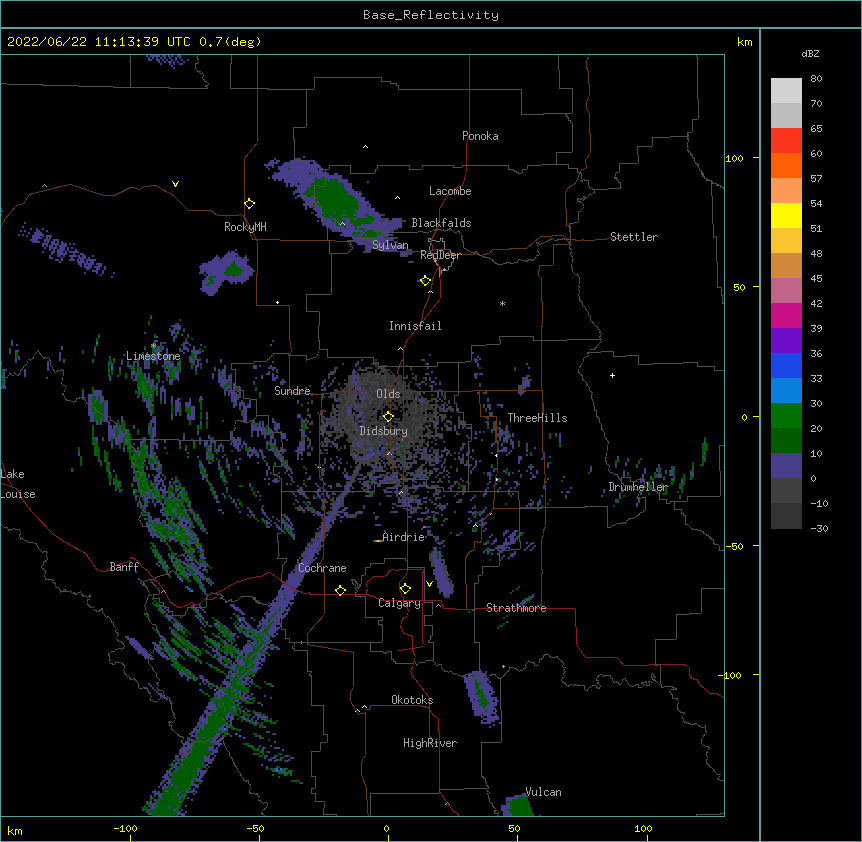Click the Okotoks city label
This screenshot has width=862, height=842.
(x=412, y=700)
